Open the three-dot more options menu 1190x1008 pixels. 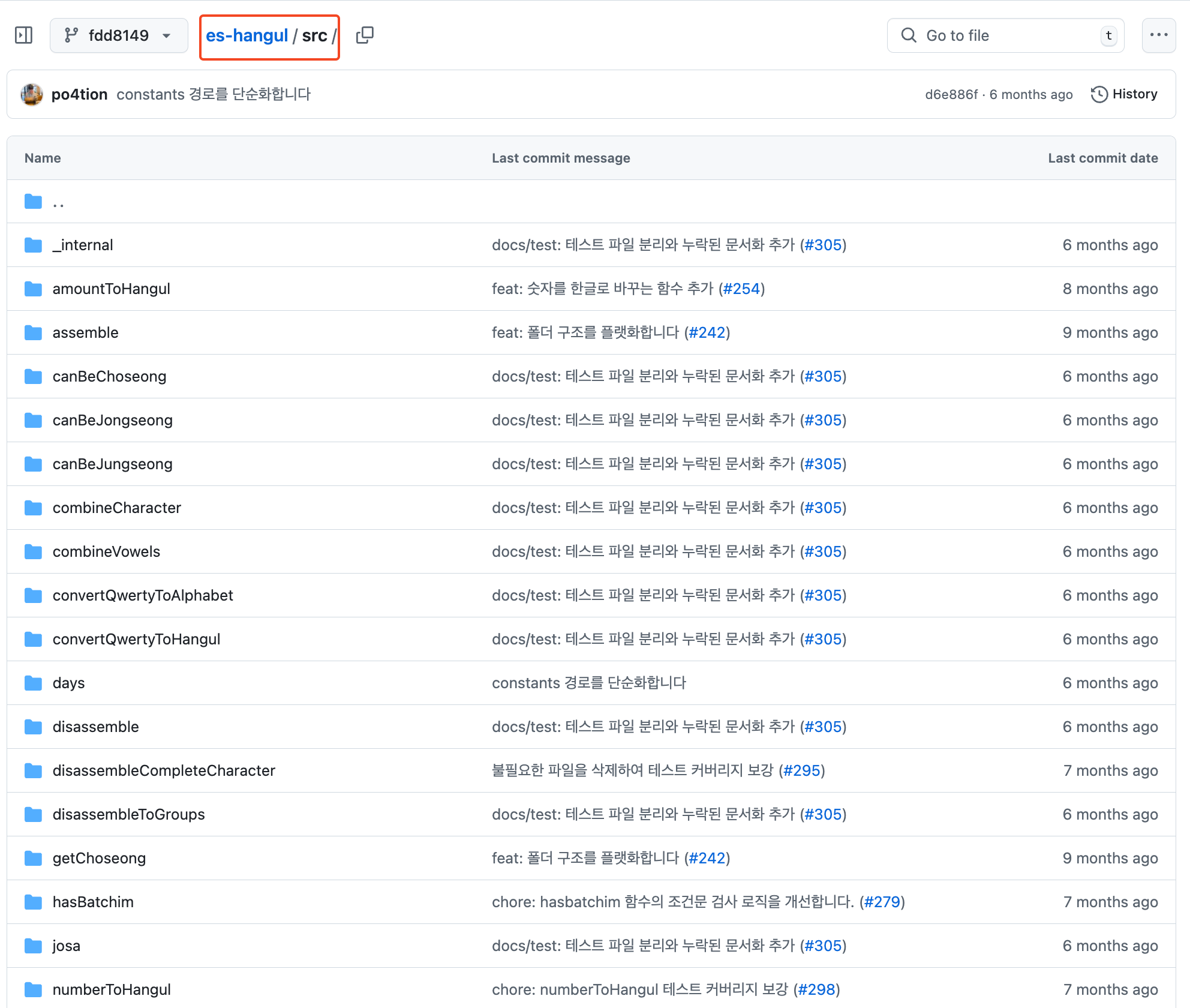[x=1158, y=35]
